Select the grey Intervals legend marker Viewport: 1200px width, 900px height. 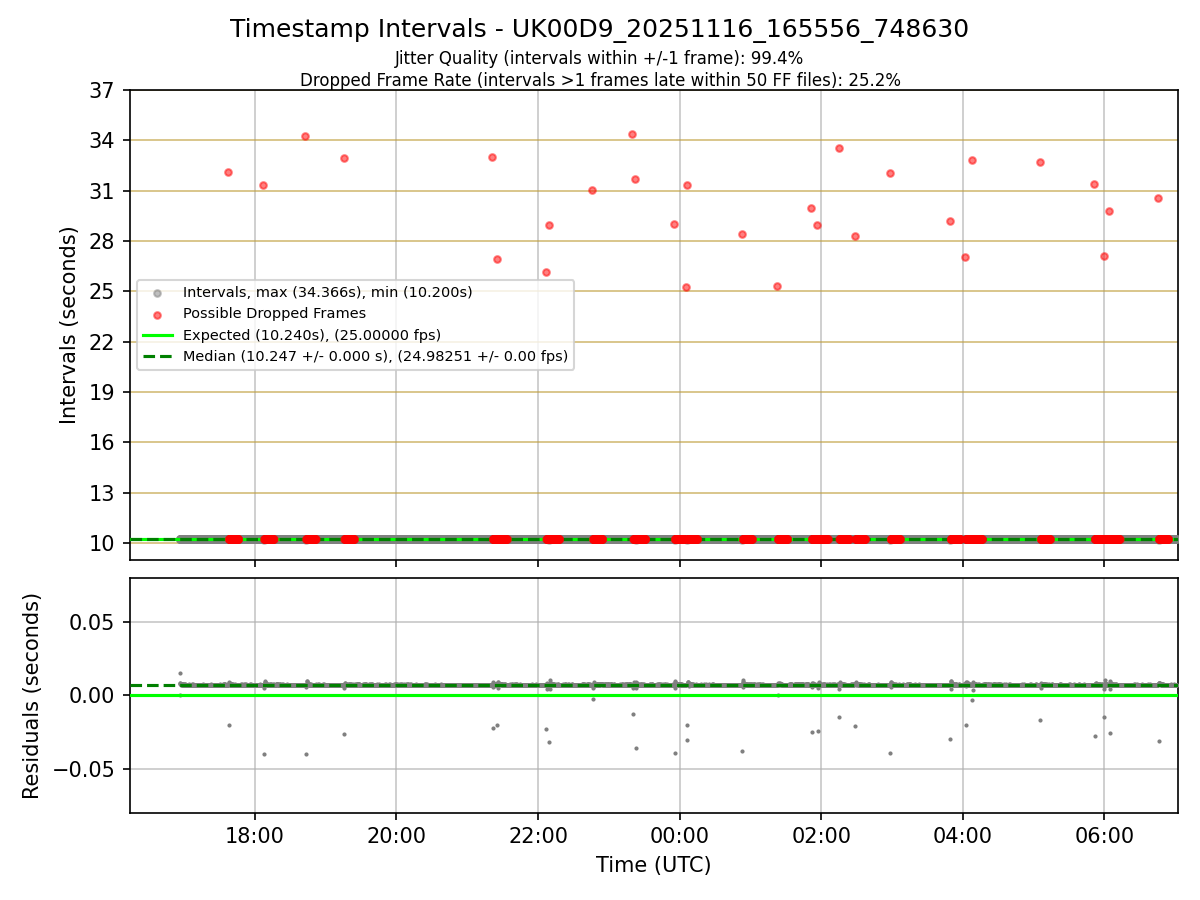click(157, 293)
